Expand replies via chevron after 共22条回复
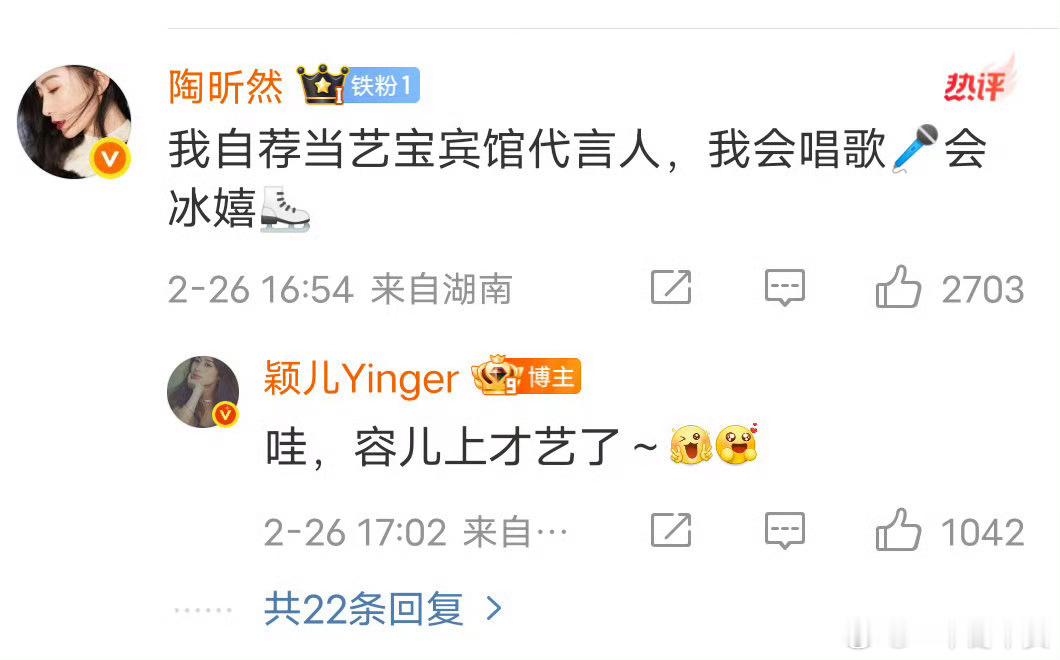Image resolution: width=1060 pixels, height=660 pixels. click(494, 609)
